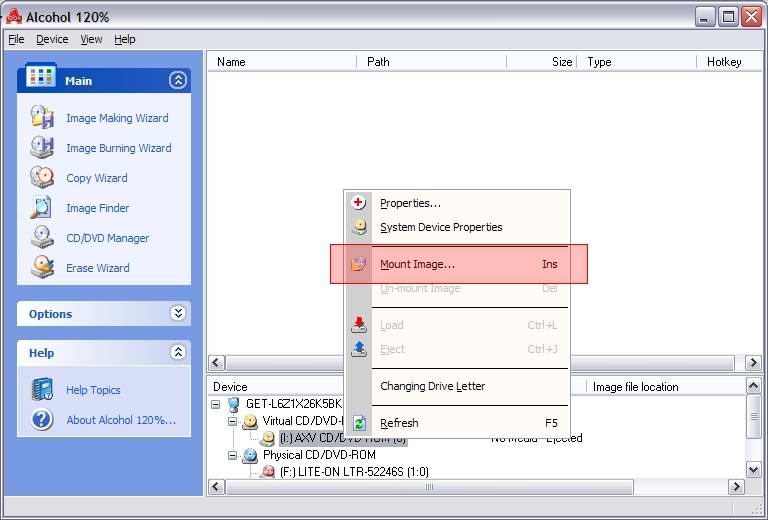Click image list scroll left arrow
The height and width of the screenshot is (520, 768).
point(216,363)
